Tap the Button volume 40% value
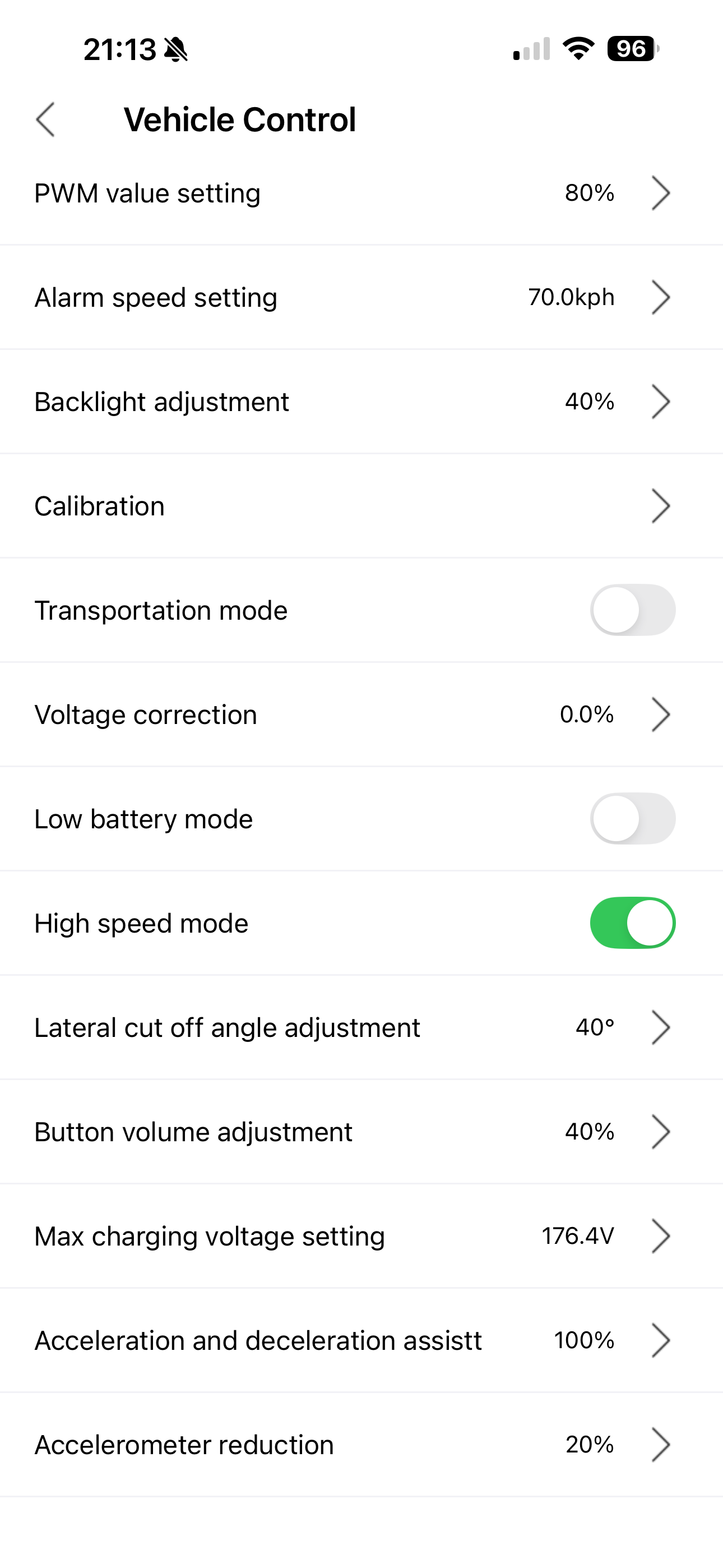 coord(589,1132)
